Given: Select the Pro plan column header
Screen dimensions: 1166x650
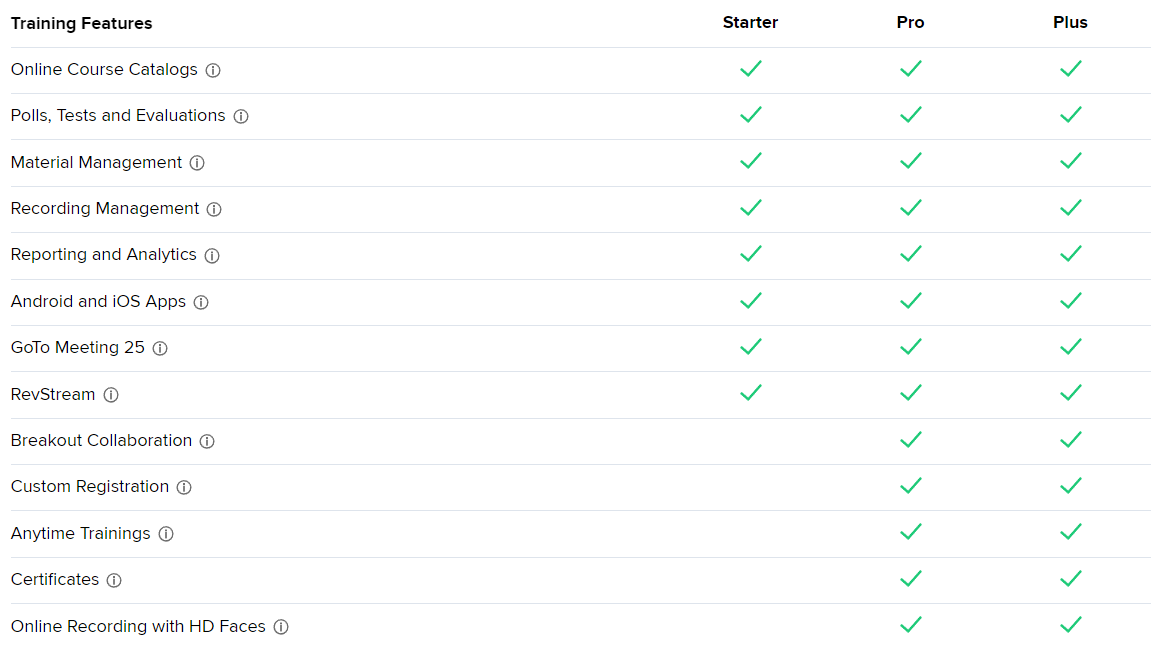Looking at the screenshot, I should coord(910,22).
